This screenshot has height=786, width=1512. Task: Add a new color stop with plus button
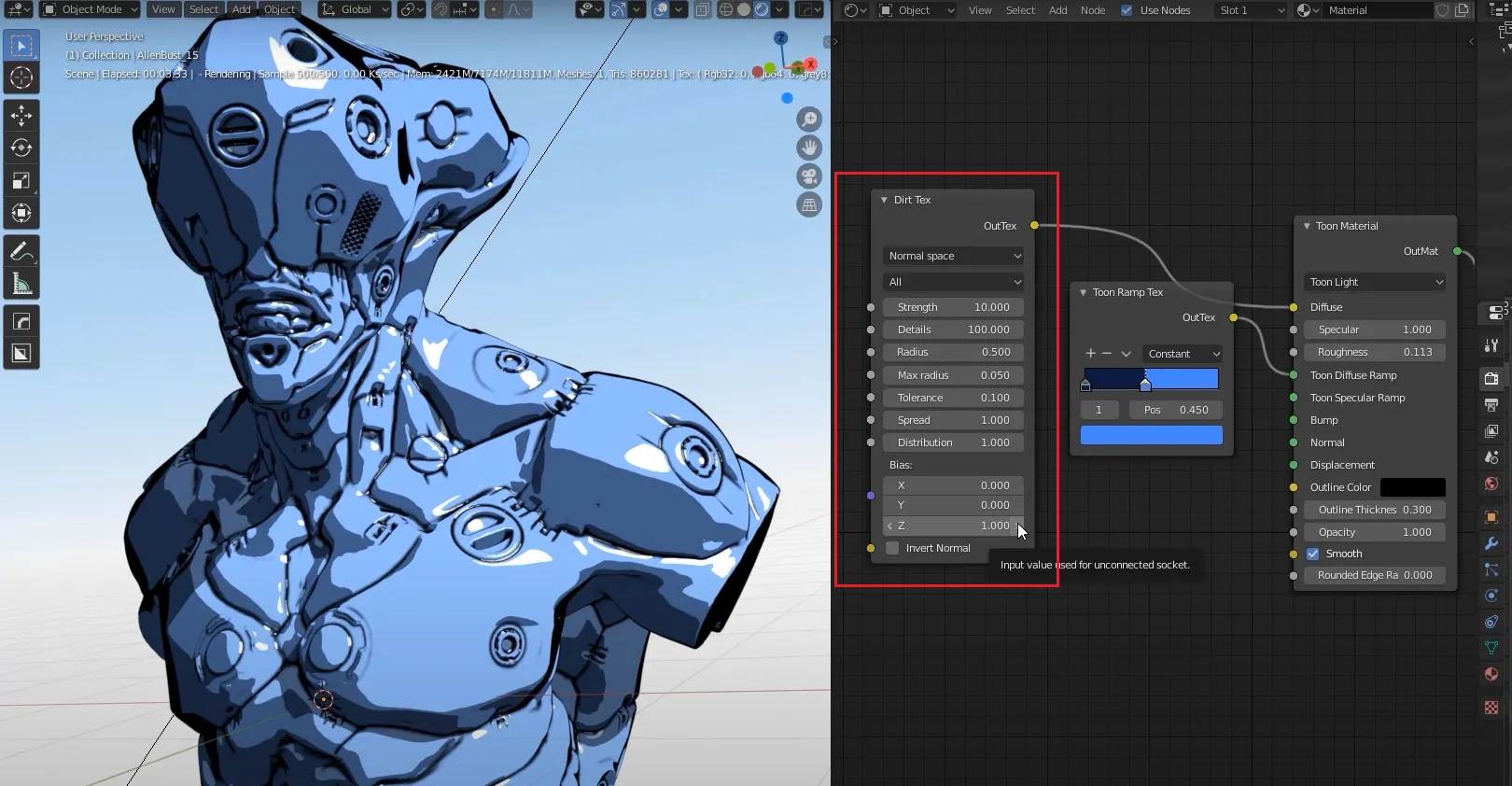click(1090, 354)
